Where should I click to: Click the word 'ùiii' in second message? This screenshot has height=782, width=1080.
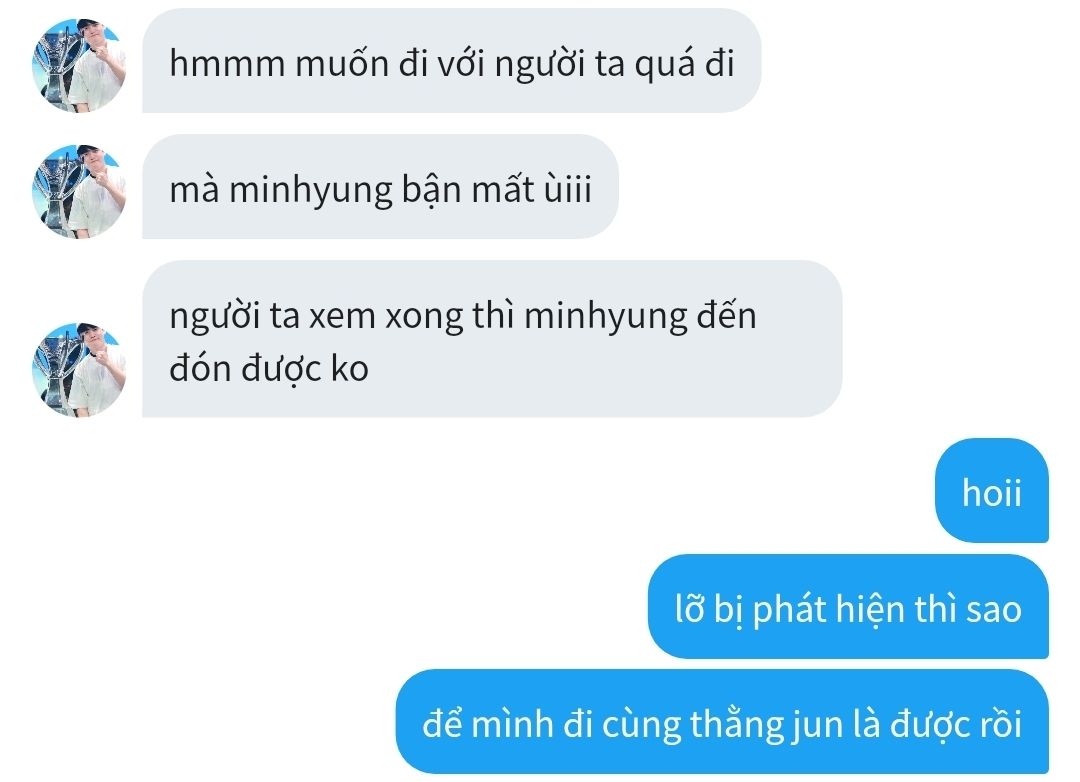568,189
